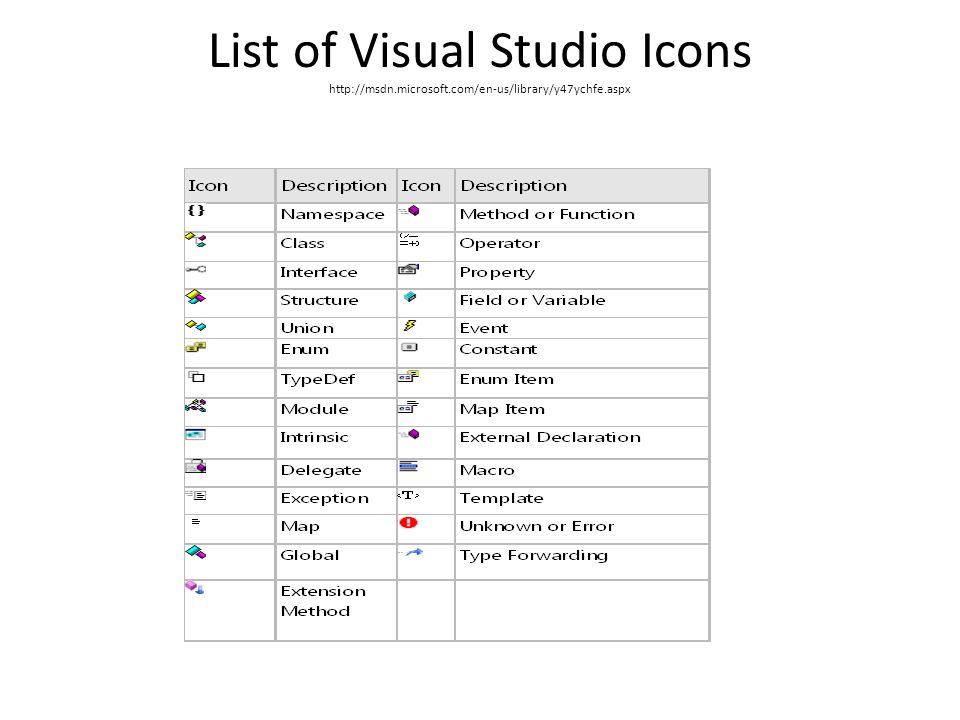Select the 'Operator' description text

(x=500, y=244)
